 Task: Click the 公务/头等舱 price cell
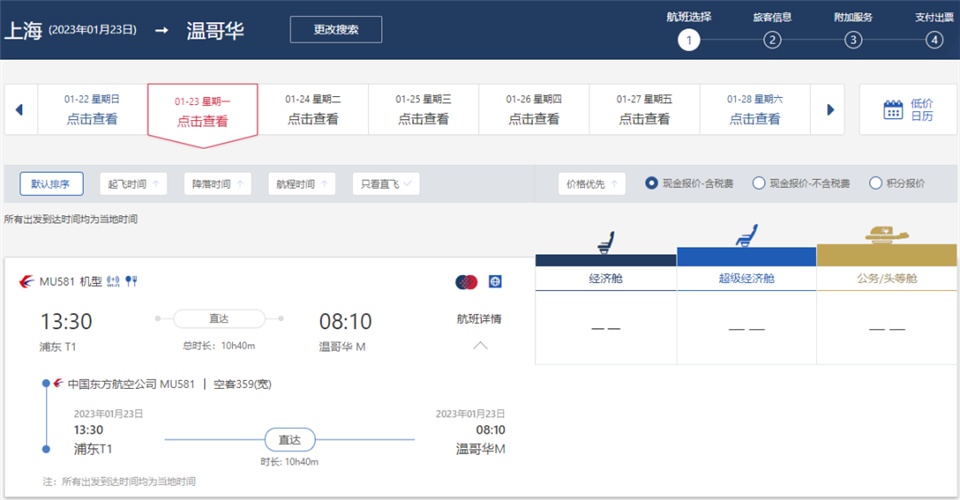click(887, 328)
